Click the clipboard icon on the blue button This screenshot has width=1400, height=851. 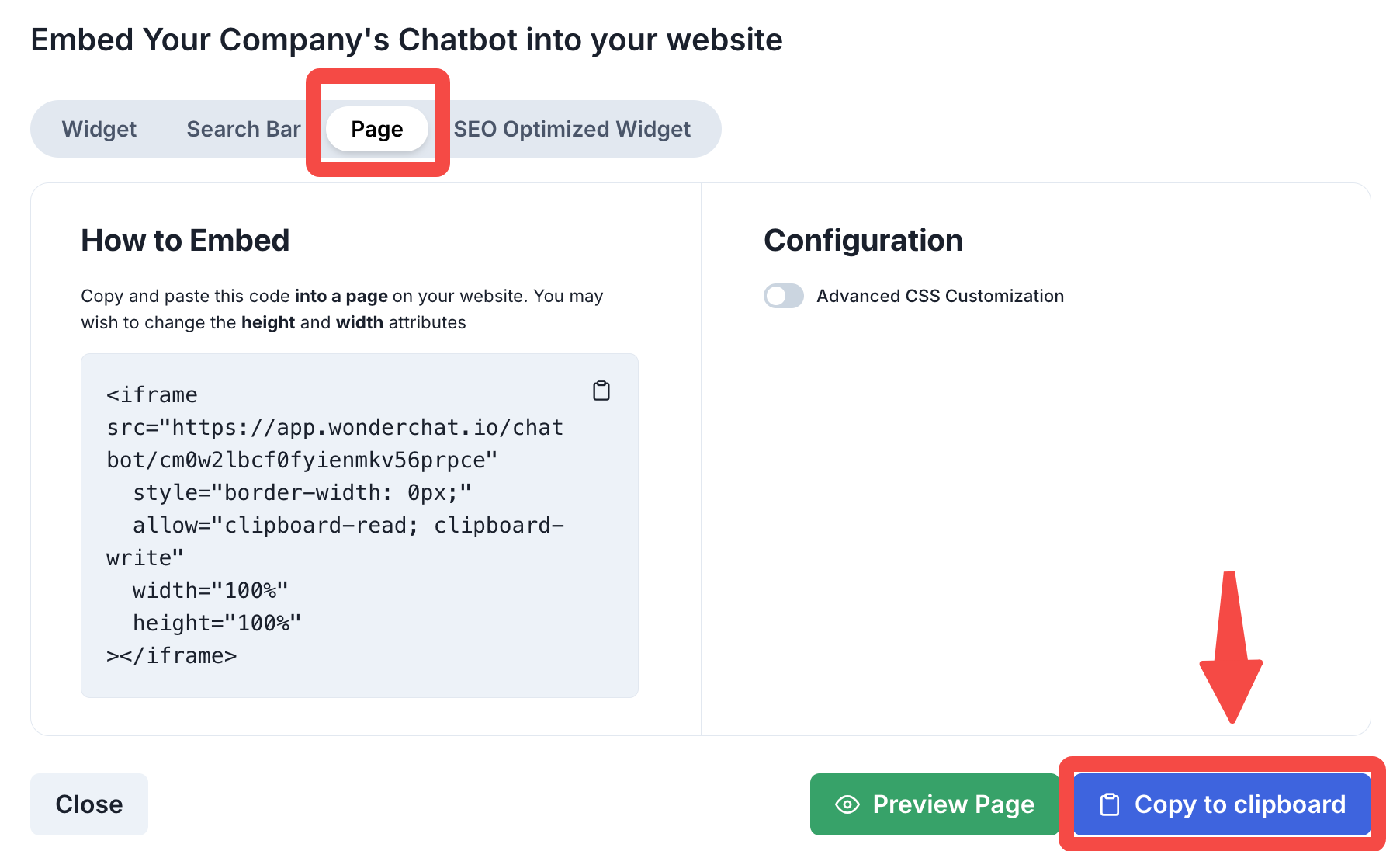(1110, 804)
